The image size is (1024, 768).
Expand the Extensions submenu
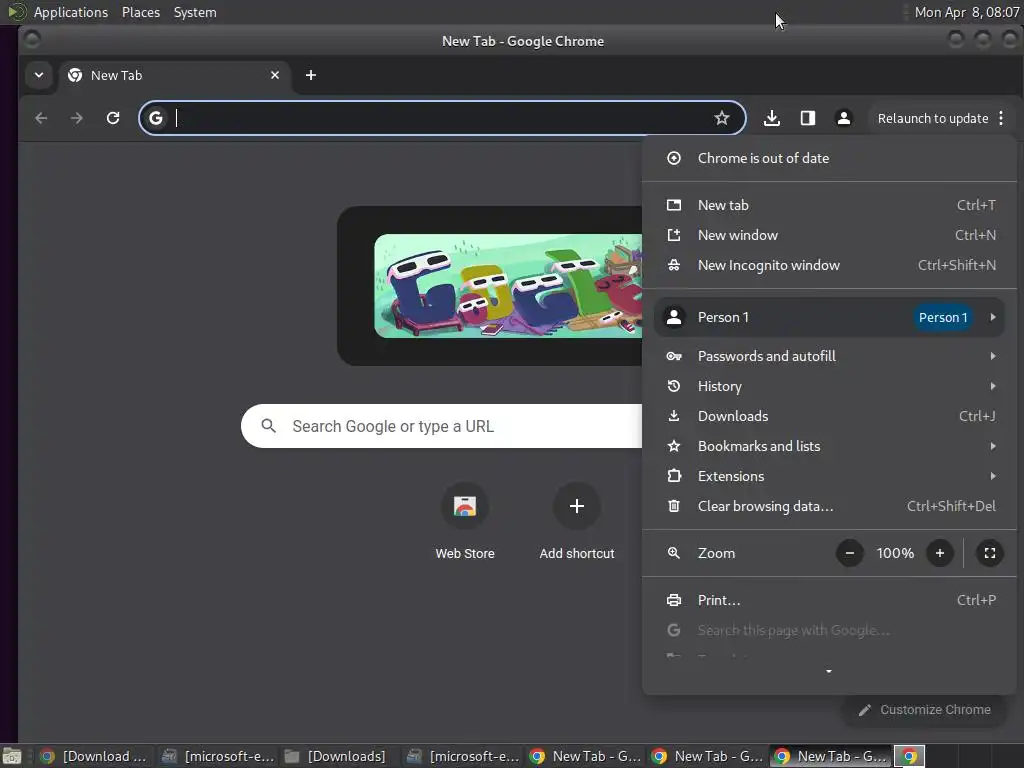click(x=829, y=476)
